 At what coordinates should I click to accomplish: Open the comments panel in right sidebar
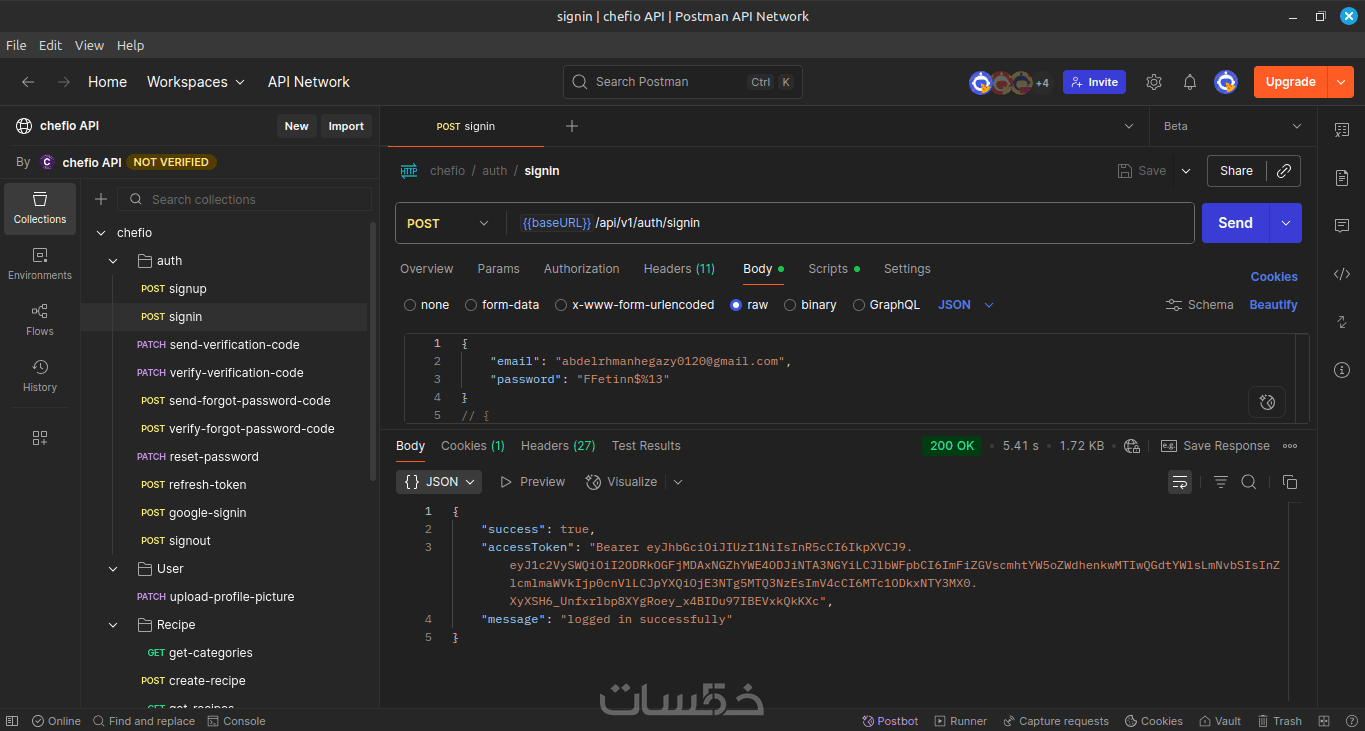click(1341, 226)
